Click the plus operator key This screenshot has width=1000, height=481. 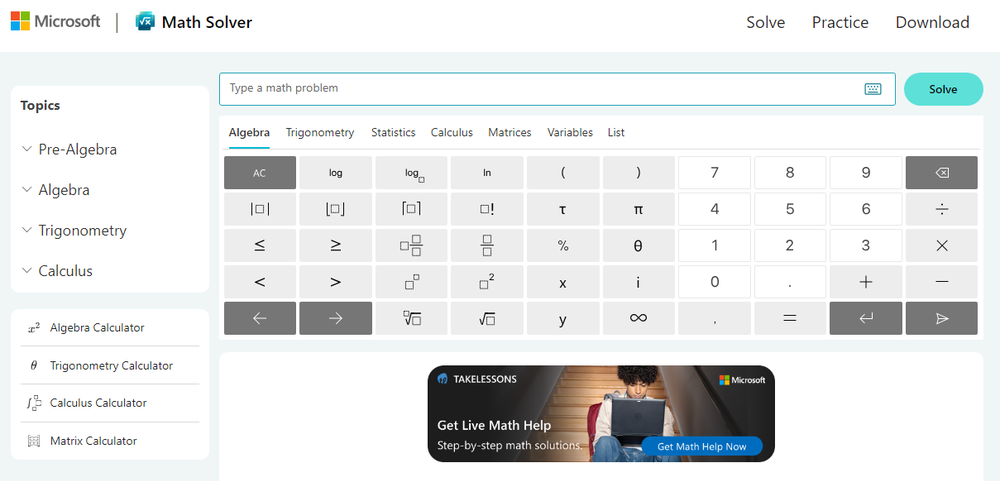(x=865, y=282)
